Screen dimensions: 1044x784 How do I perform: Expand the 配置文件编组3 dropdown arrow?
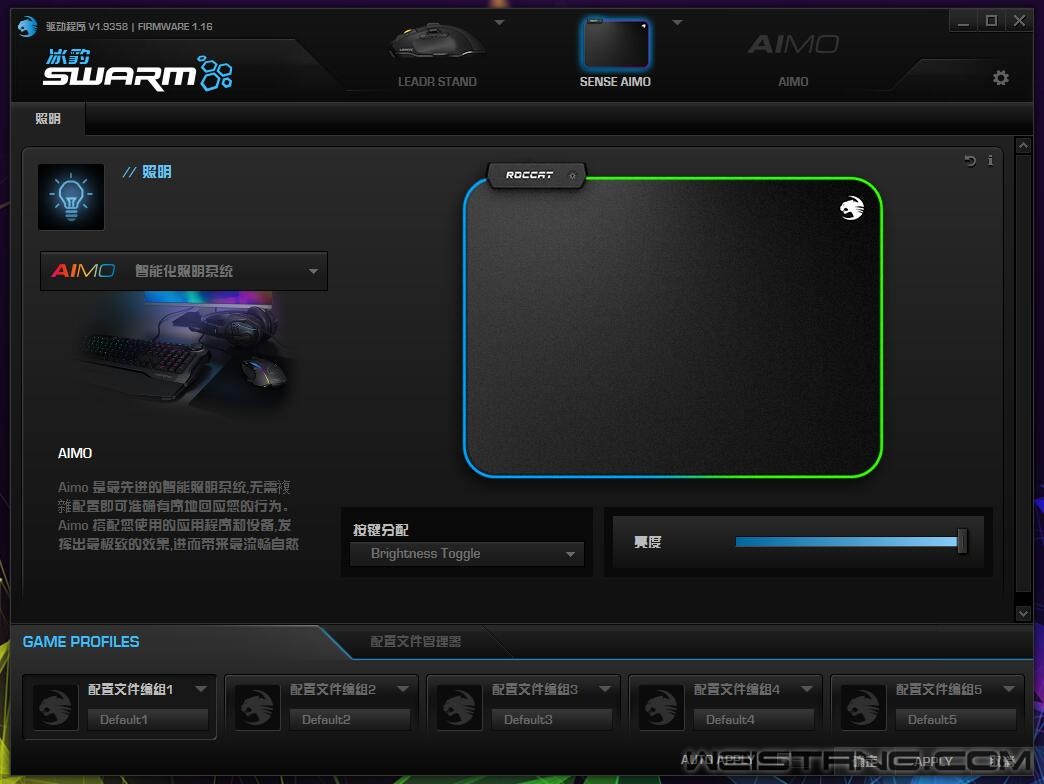pyautogui.click(x=605, y=689)
